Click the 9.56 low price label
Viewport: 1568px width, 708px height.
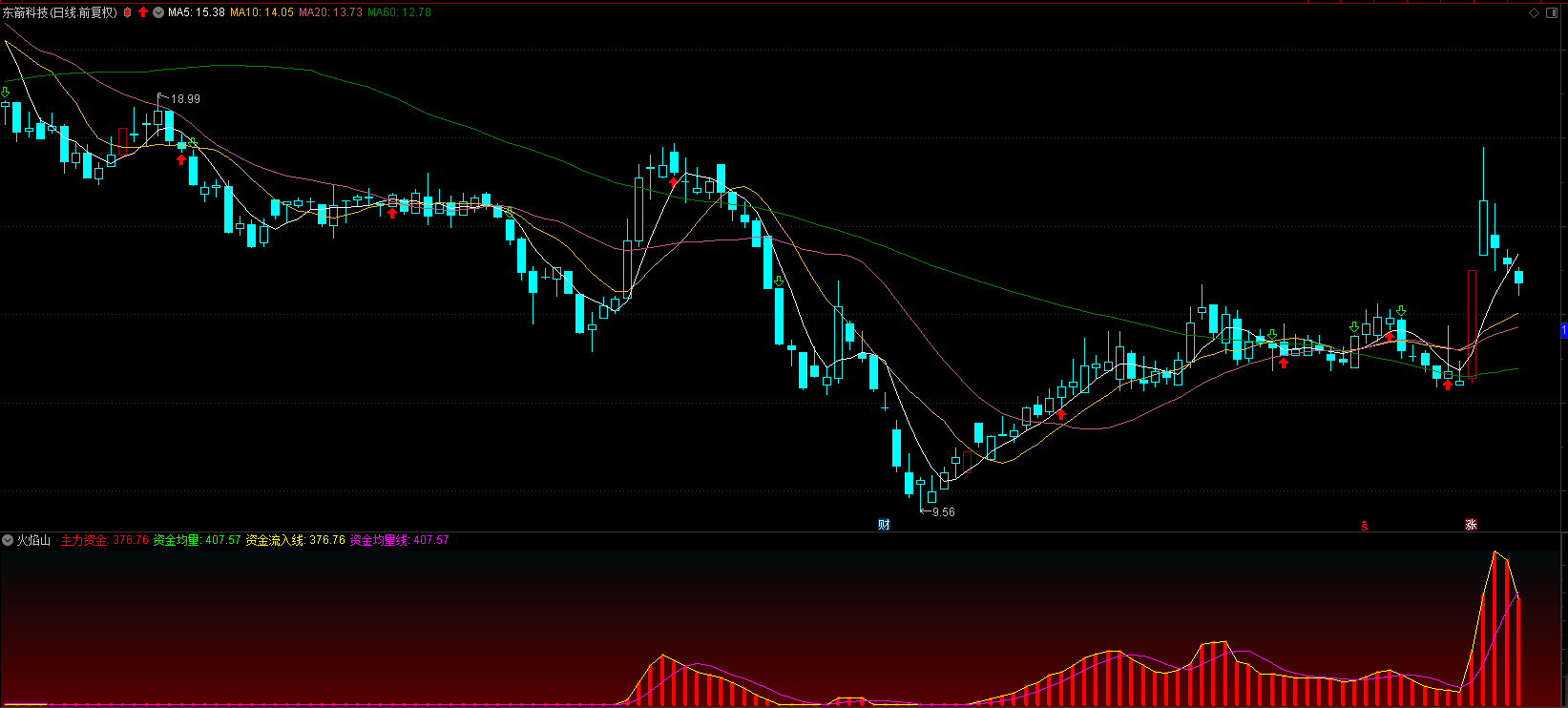coord(943,512)
